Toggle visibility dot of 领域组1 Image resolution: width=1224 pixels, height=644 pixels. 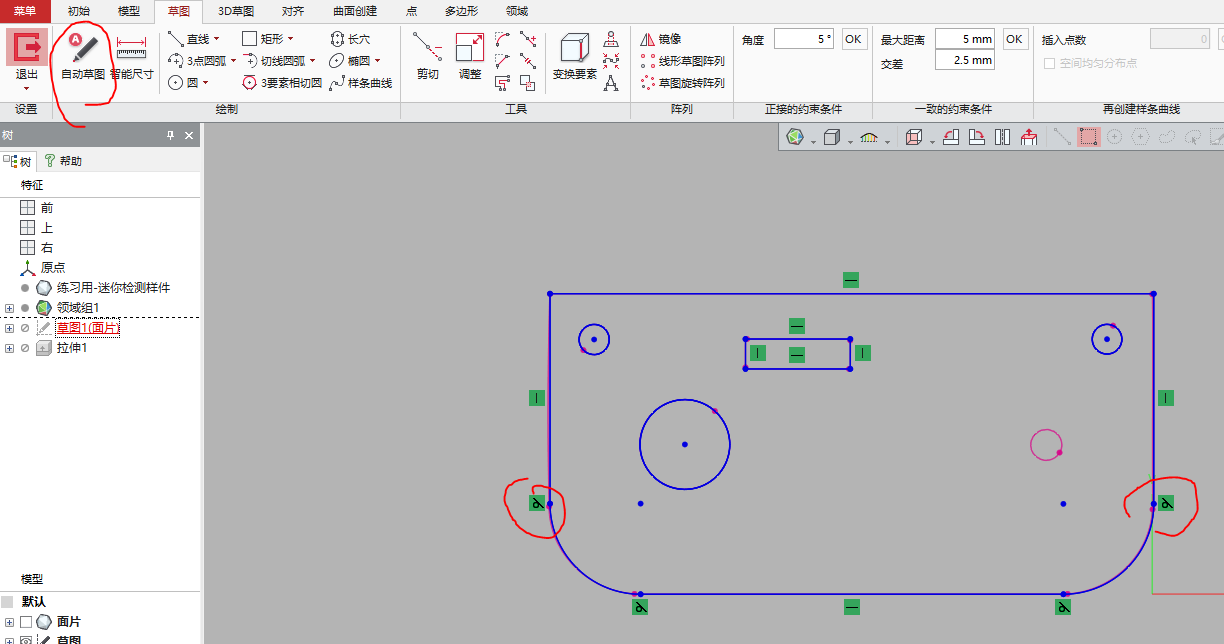25,308
